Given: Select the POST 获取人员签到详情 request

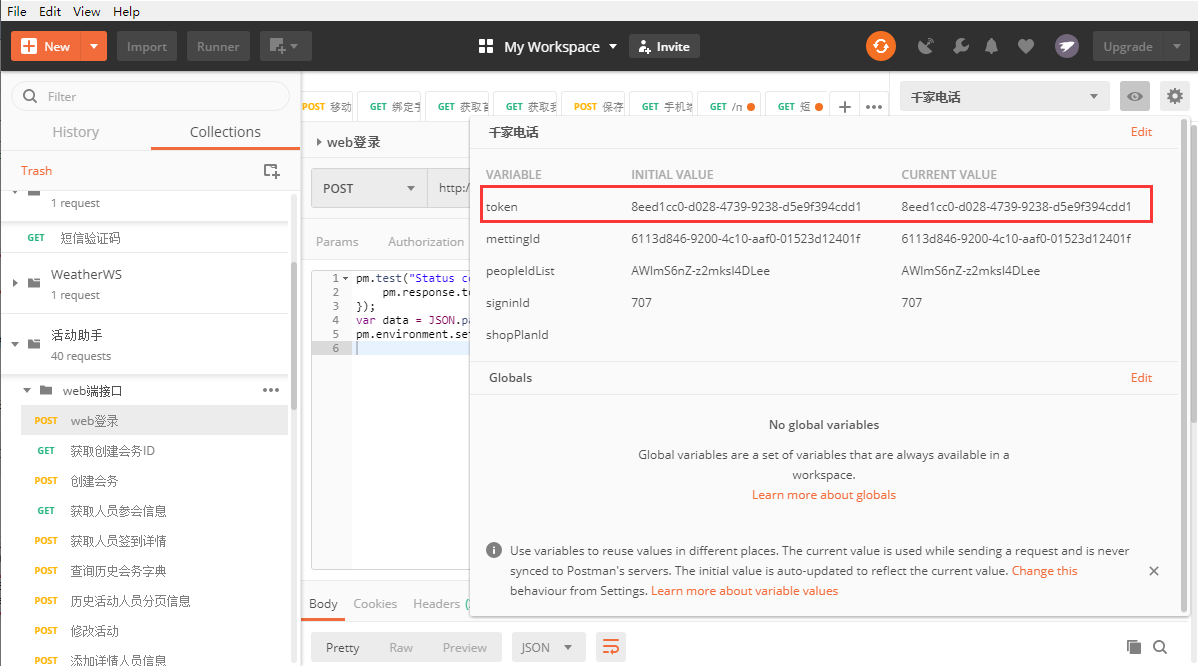Looking at the screenshot, I should [154, 541].
